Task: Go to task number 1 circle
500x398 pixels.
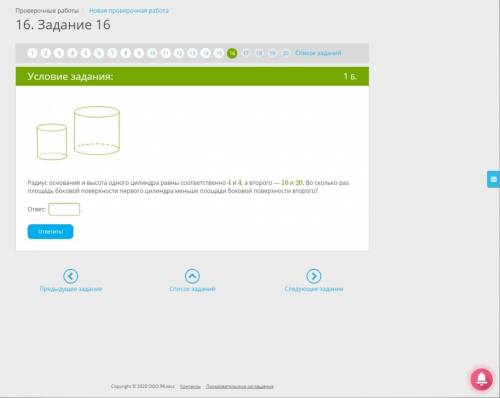Action: (32, 53)
